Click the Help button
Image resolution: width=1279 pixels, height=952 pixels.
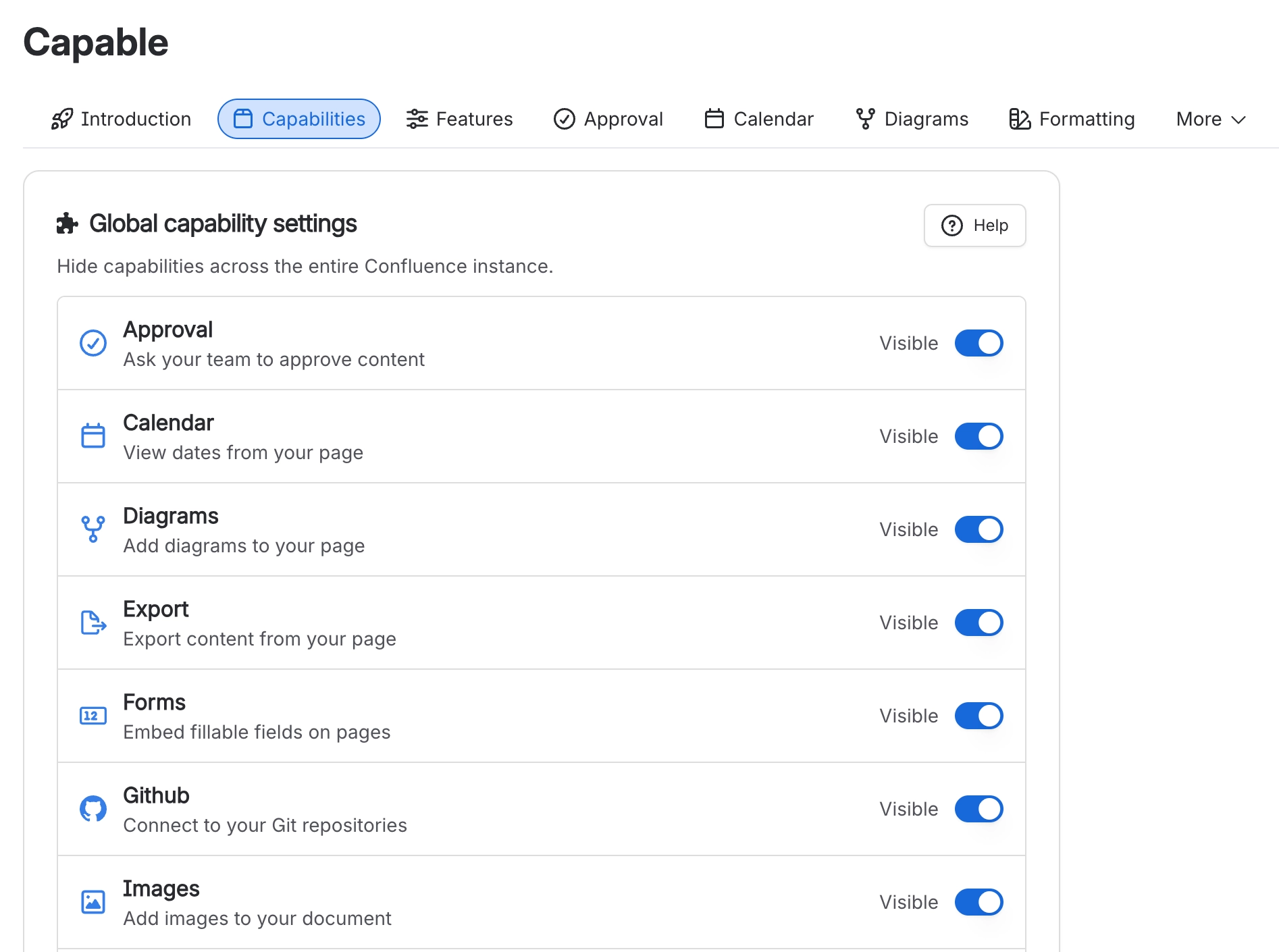point(975,226)
